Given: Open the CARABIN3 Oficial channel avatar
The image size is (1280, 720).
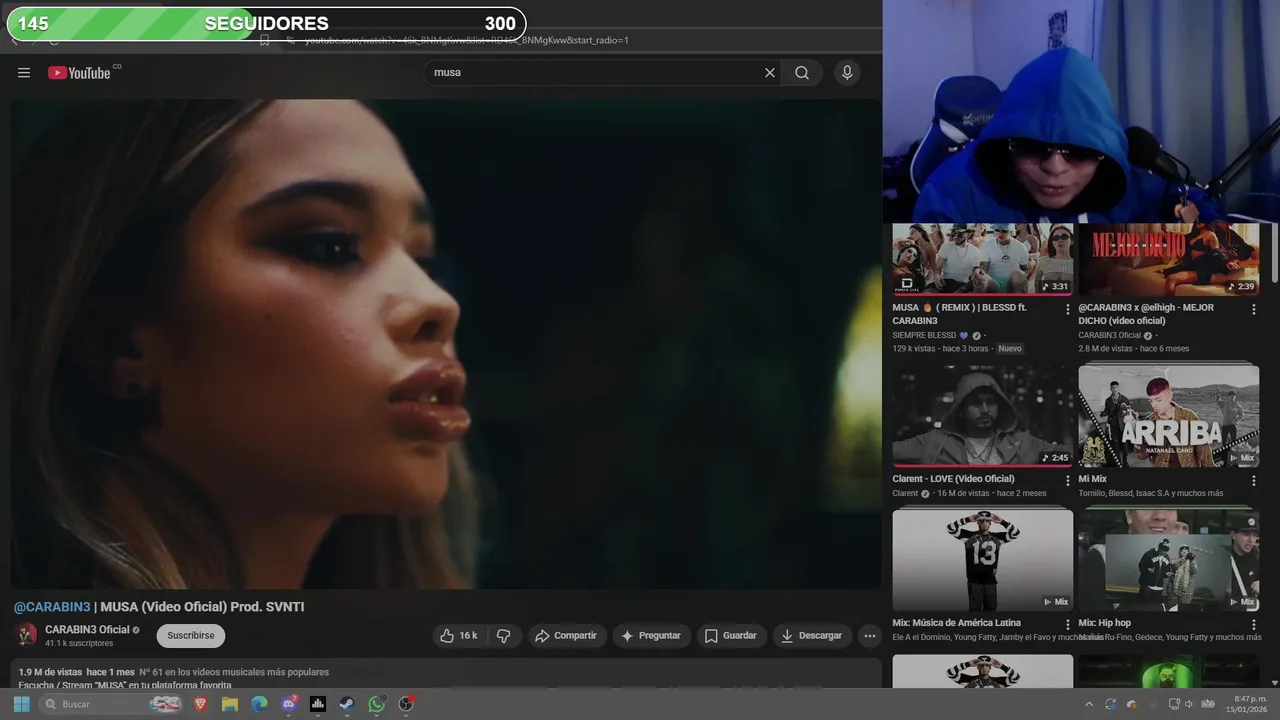Looking at the screenshot, I should (x=26, y=635).
